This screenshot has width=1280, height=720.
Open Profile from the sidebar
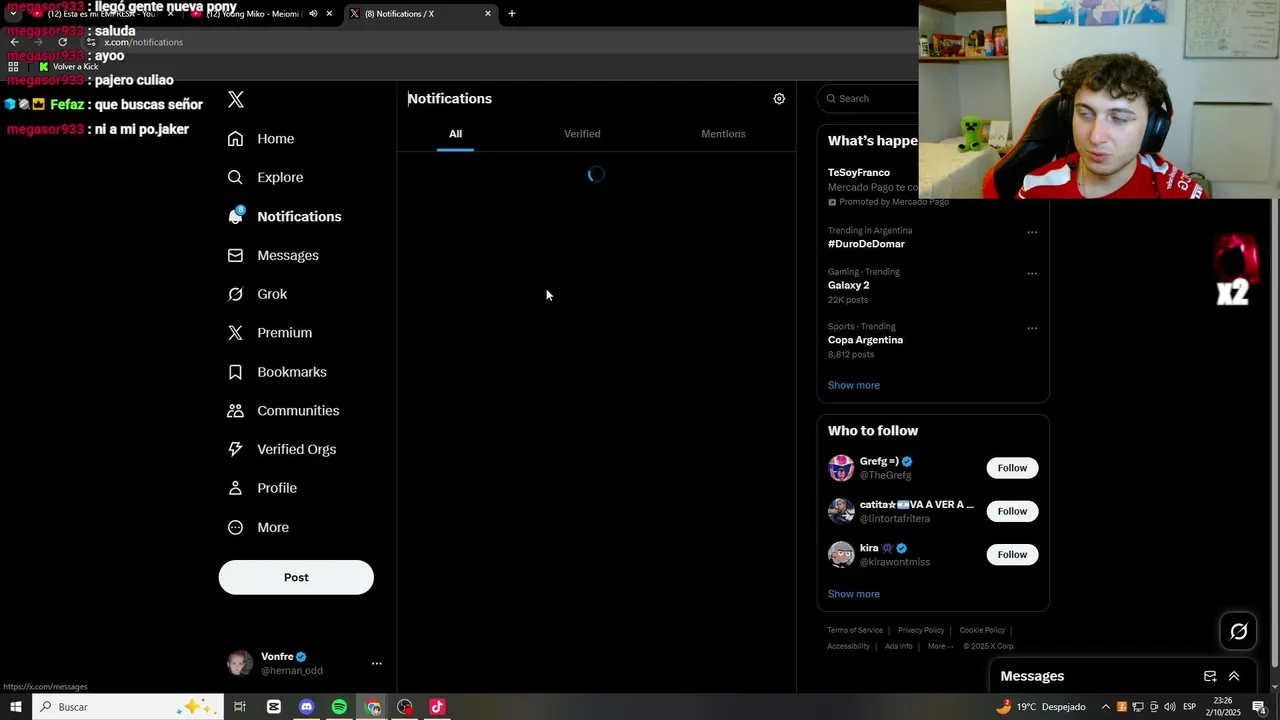[262, 488]
